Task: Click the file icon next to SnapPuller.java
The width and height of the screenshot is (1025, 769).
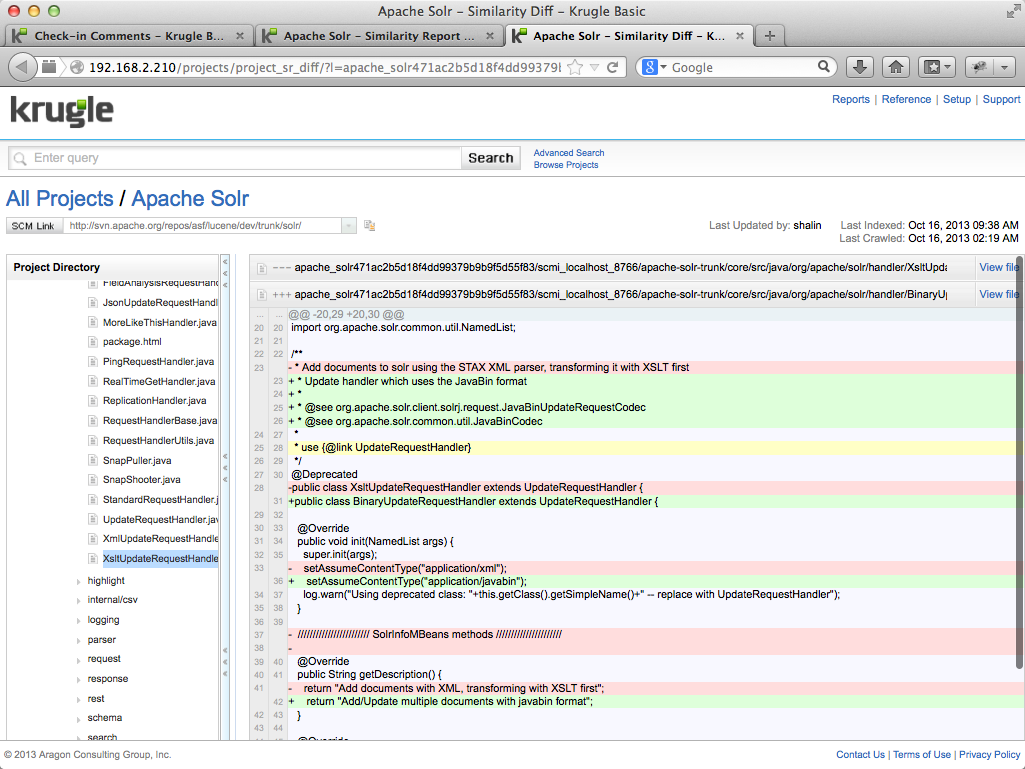Action: 92,460
